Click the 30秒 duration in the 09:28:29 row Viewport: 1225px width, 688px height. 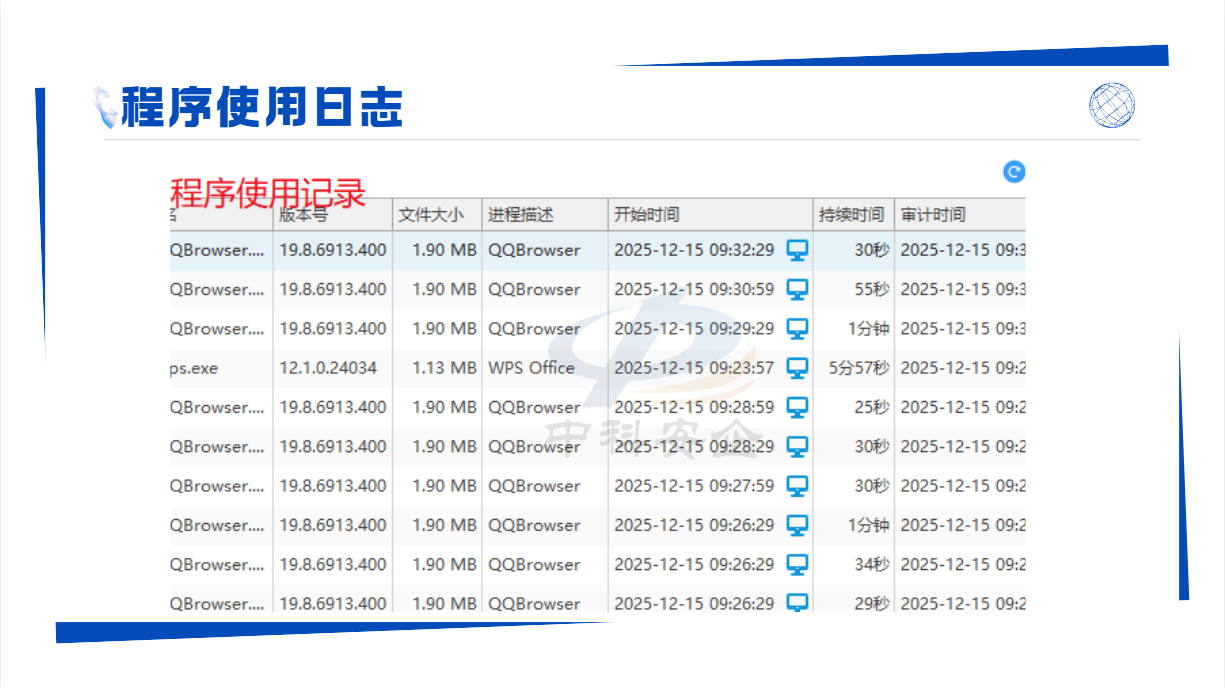872,446
